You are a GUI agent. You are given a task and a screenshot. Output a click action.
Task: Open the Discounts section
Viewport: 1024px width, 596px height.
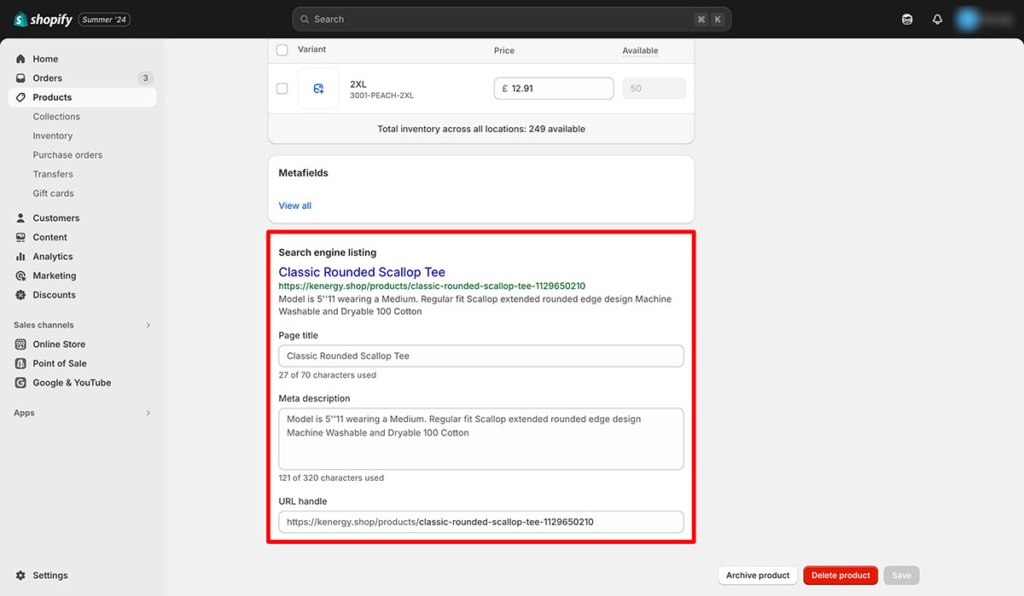pos(22,295)
